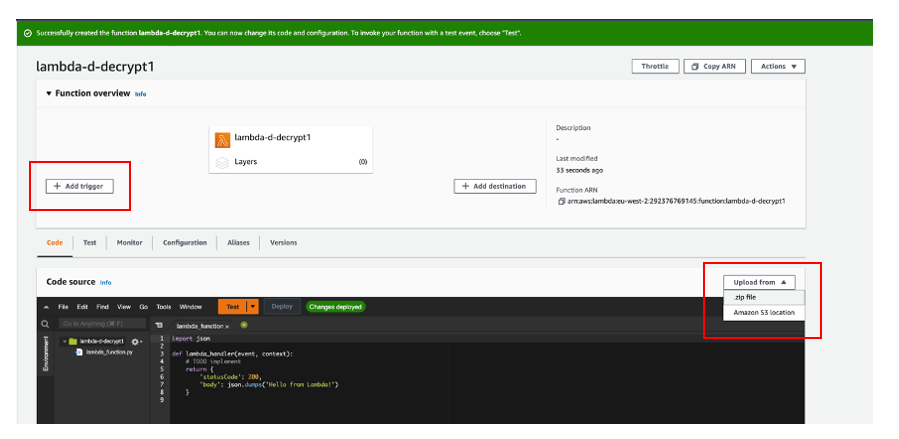Click Add destination button
The width and height of the screenshot is (899, 439).
pyautogui.click(x=495, y=186)
